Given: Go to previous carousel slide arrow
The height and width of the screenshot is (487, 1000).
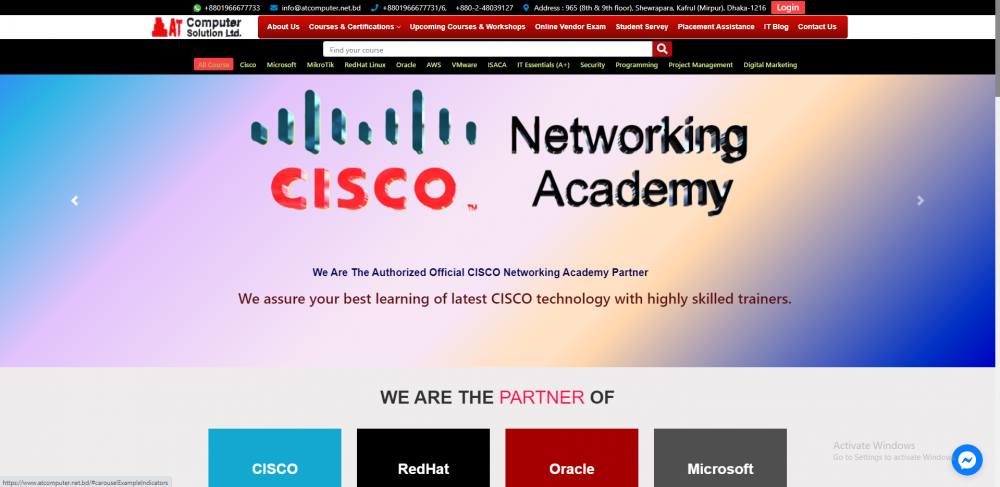Looking at the screenshot, I should pos(75,200).
